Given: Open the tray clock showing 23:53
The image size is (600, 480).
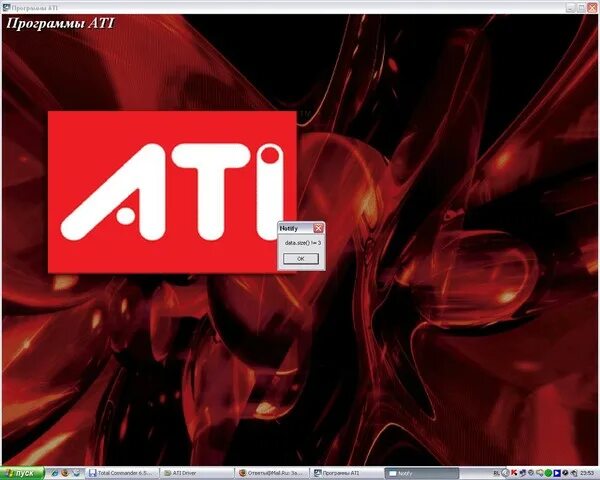Looking at the screenshot, I should (x=587, y=473).
